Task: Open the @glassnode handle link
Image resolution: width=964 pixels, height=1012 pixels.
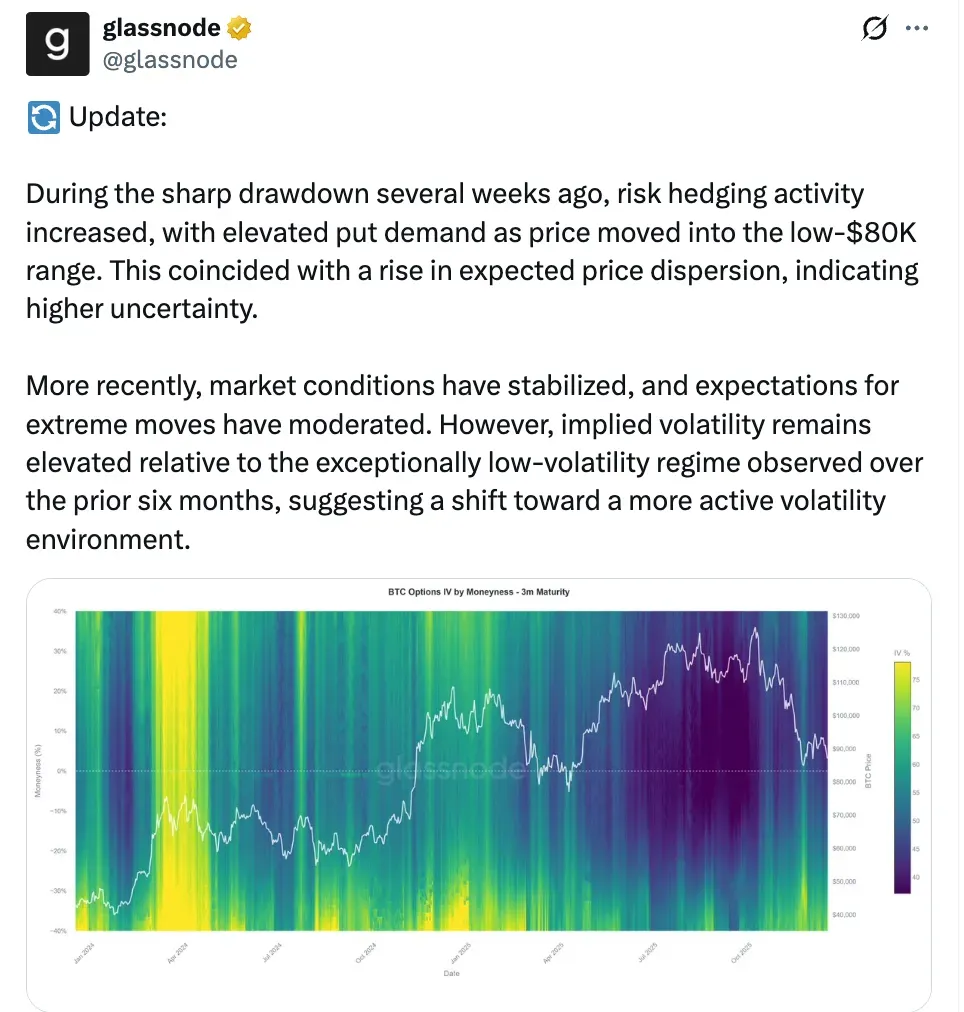Action: pos(170,60)
